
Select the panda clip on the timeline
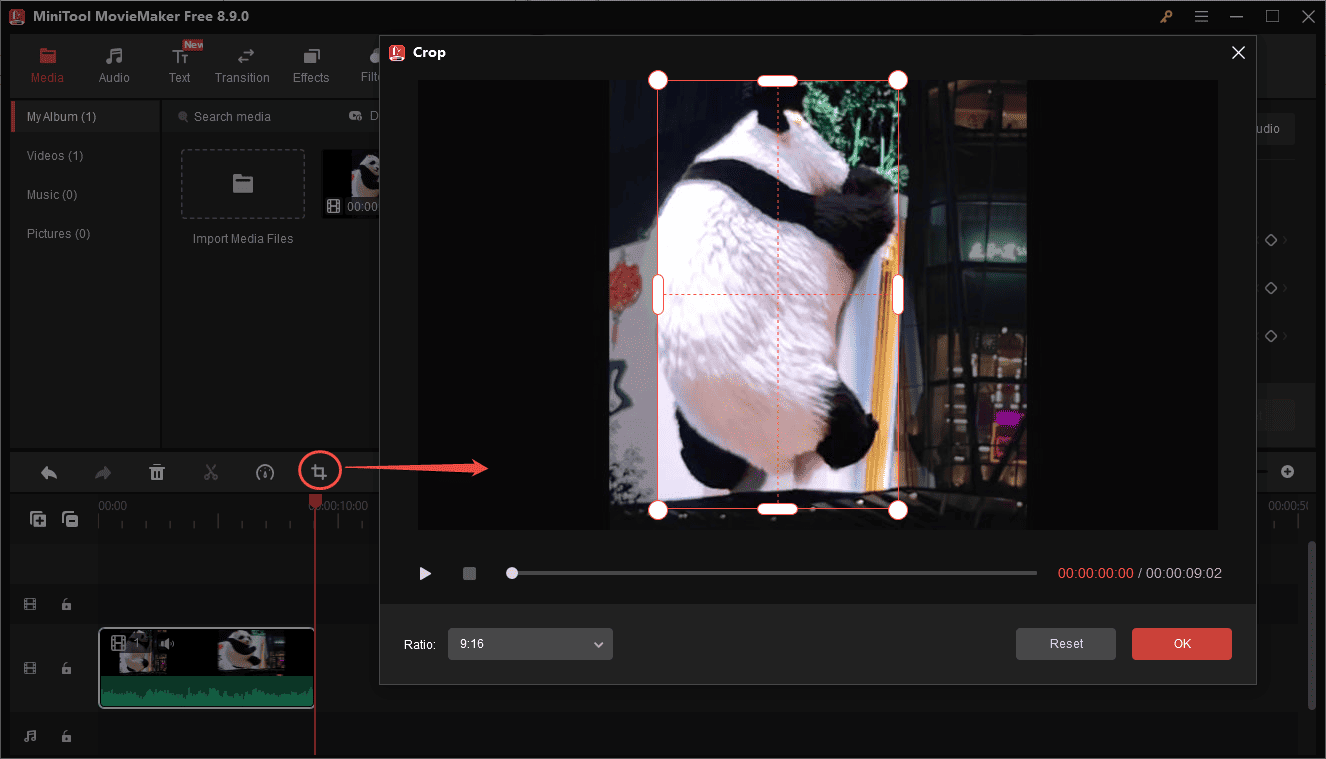207,667
